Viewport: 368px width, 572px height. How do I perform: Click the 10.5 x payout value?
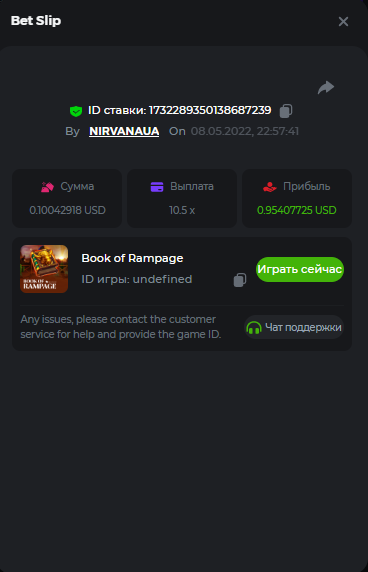pyautogui.click(x=182, y=210)
